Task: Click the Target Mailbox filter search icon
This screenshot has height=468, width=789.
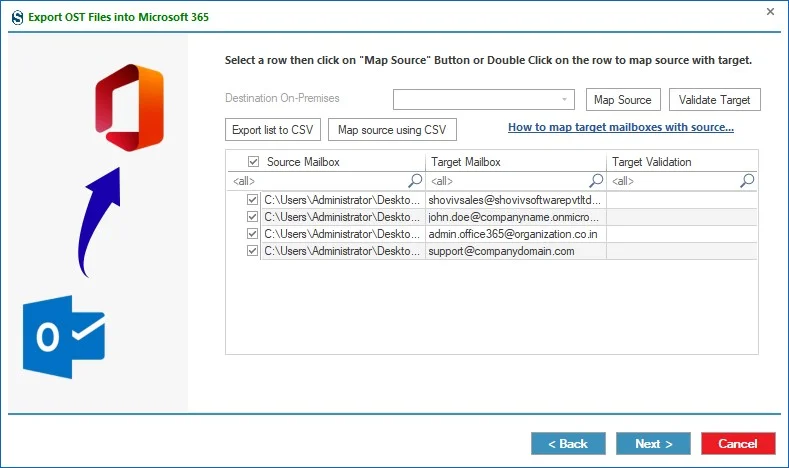Action: tap(596, 180)
